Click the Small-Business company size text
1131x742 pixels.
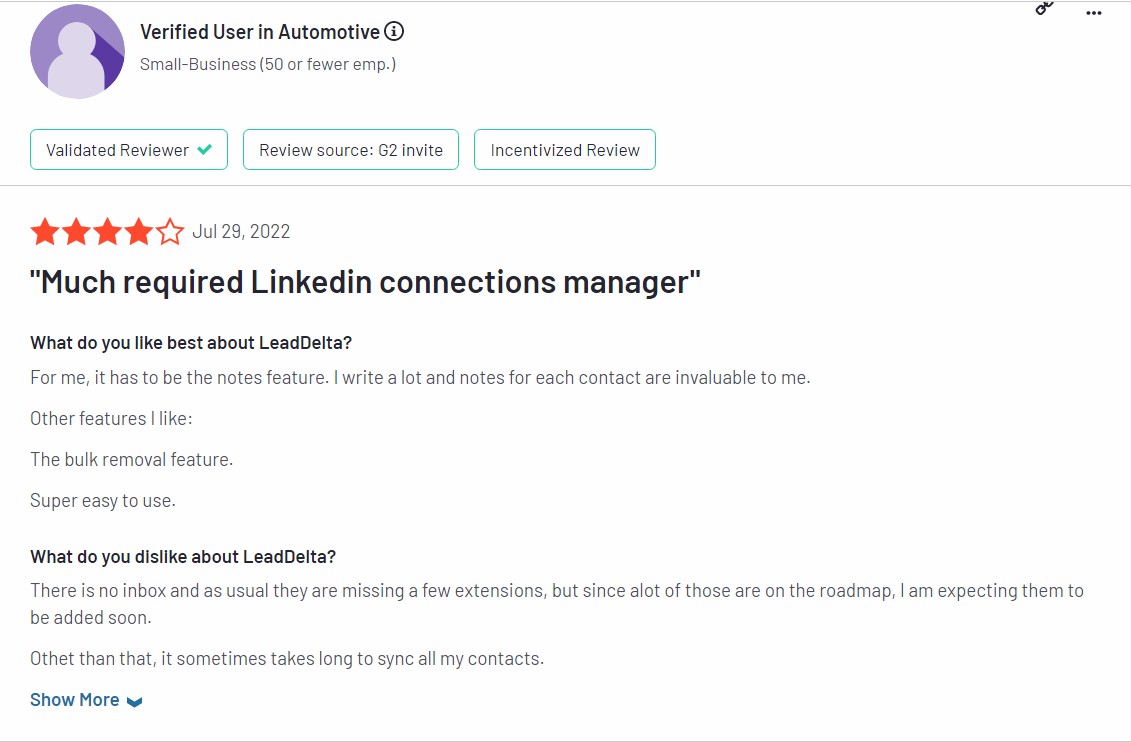point(266,63)
